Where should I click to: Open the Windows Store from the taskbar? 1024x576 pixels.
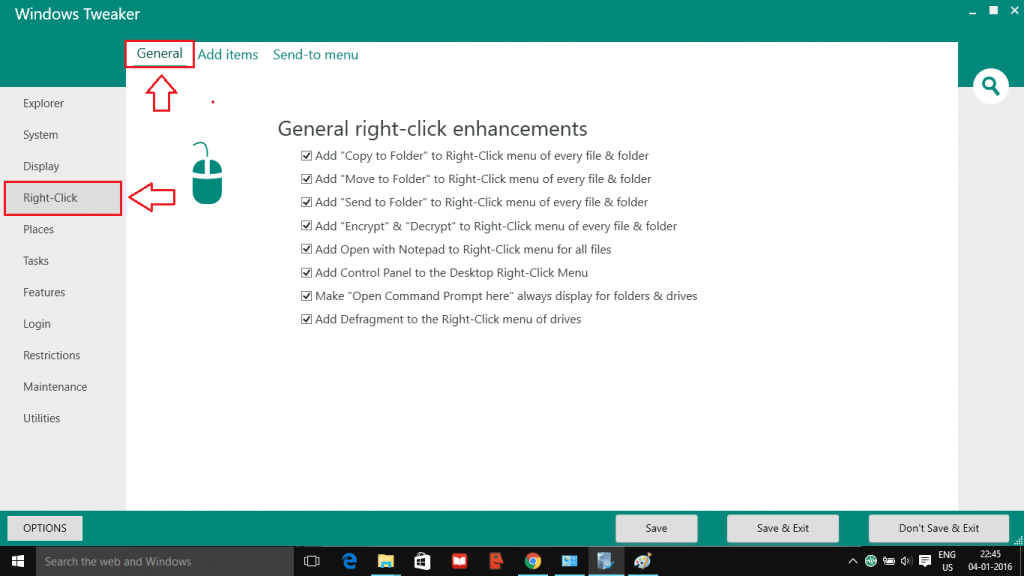[422, 562]
